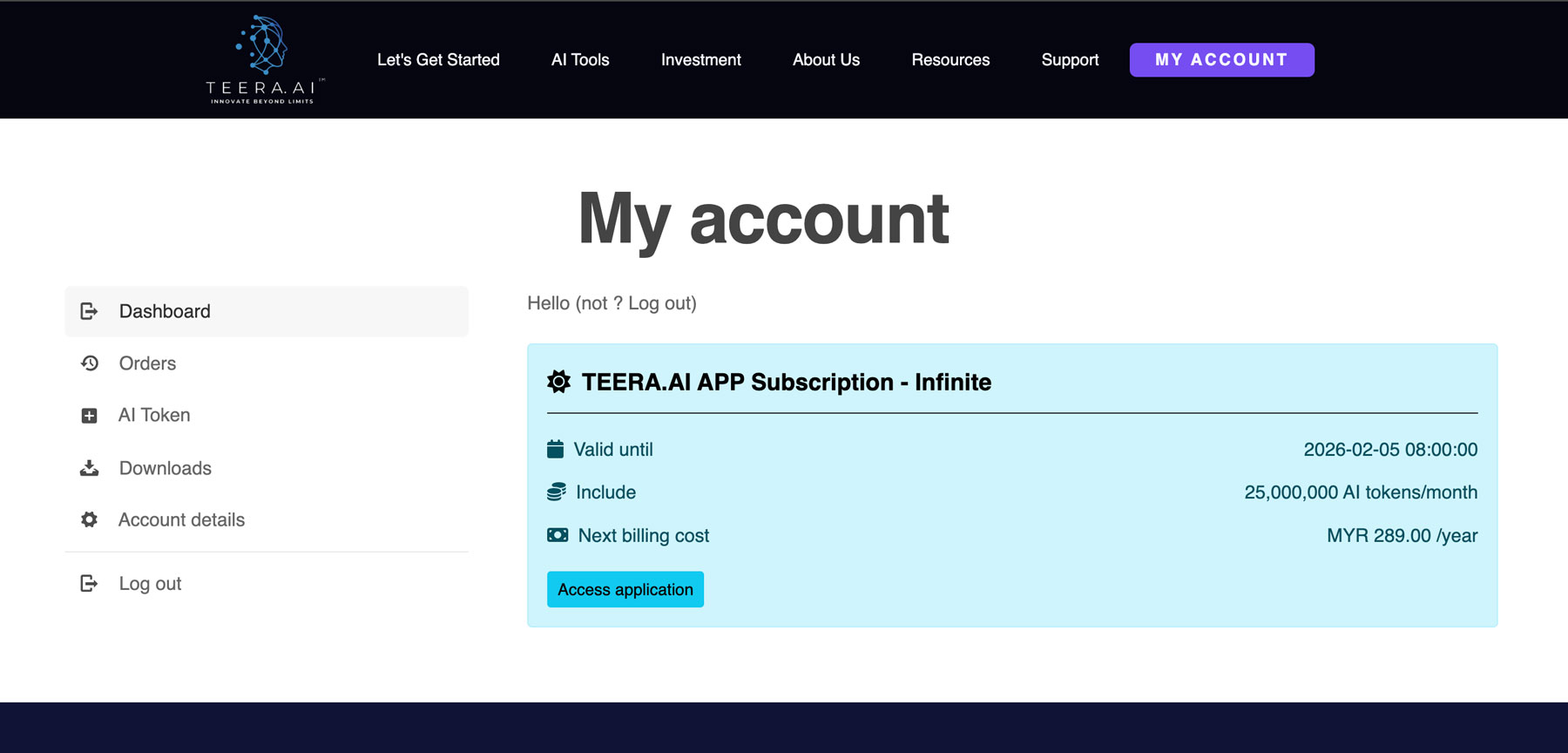Click the Account details gear icon

point(89,519)
